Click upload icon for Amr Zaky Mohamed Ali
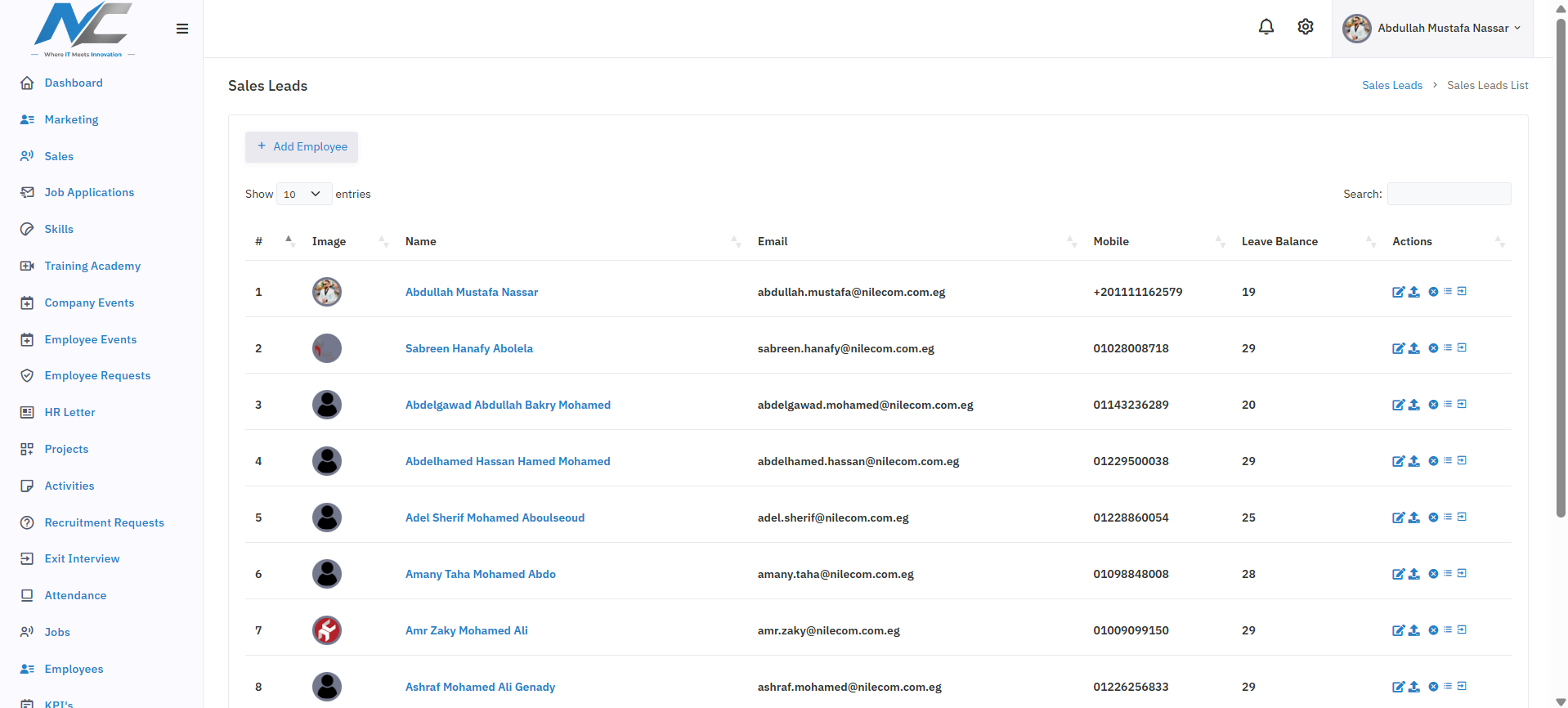 tap(1414, 630)
